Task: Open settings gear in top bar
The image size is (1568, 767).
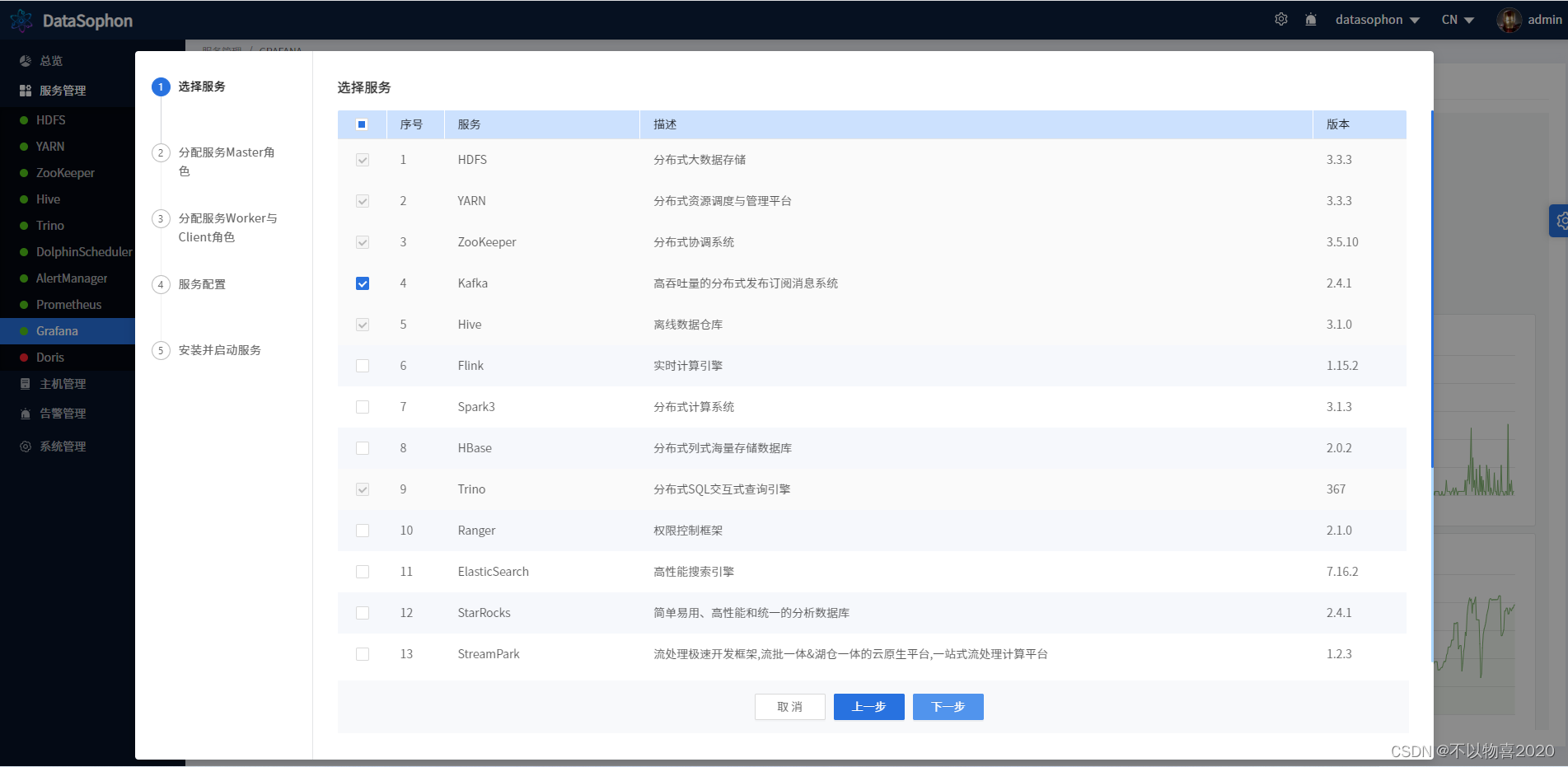Action: (1281, 19)
